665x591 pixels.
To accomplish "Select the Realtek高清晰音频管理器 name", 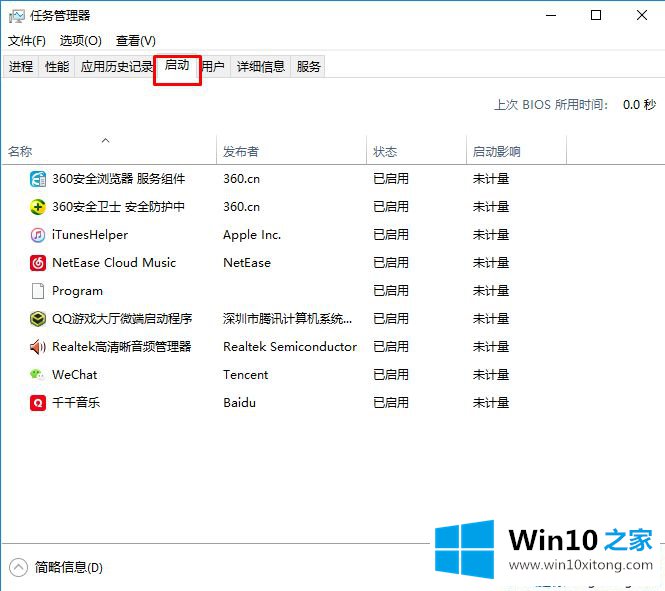I will pyautogui.click(x=122, y=346).
